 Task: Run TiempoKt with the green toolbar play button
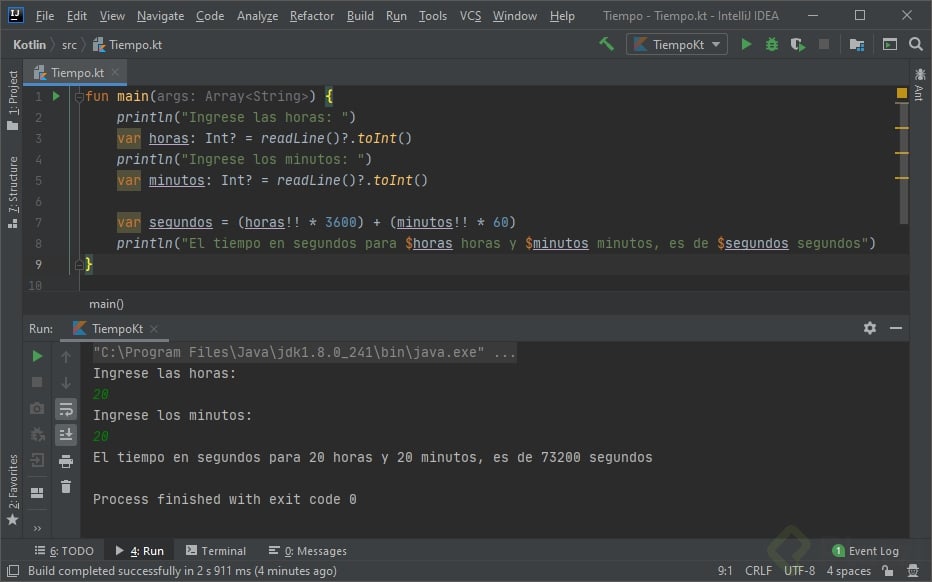click(746, 44)
